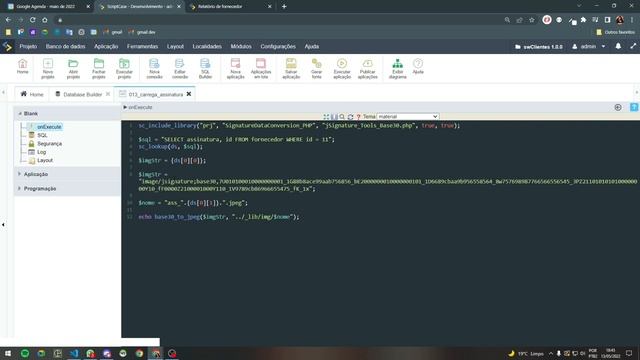Open the Windows Start menu
This screenshot has height=360, width=640.
[x=8, y=353]
